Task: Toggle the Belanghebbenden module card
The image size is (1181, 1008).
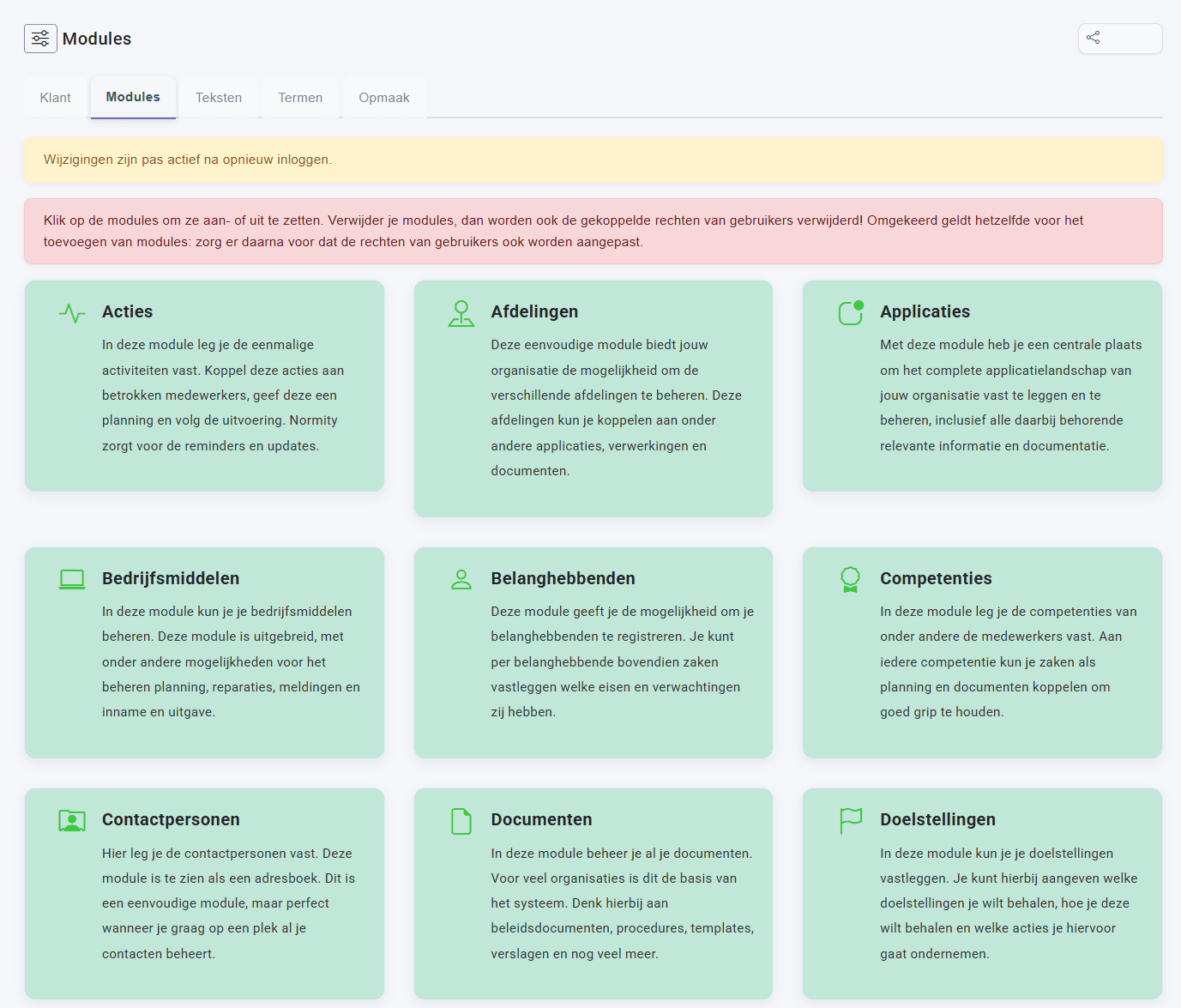Action: (x=594, y=653)
